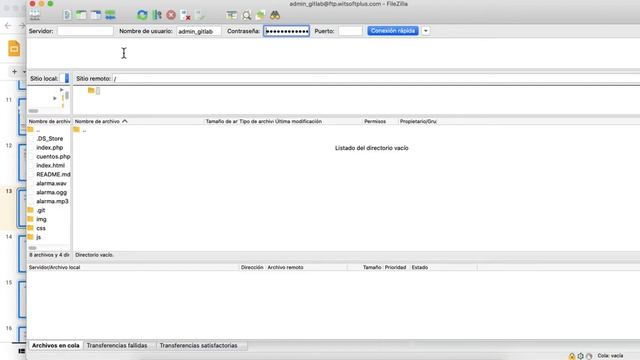Sort remote list by Tamaño de archivo column
Screen dimensions: 640x360
tap(221, 121)
